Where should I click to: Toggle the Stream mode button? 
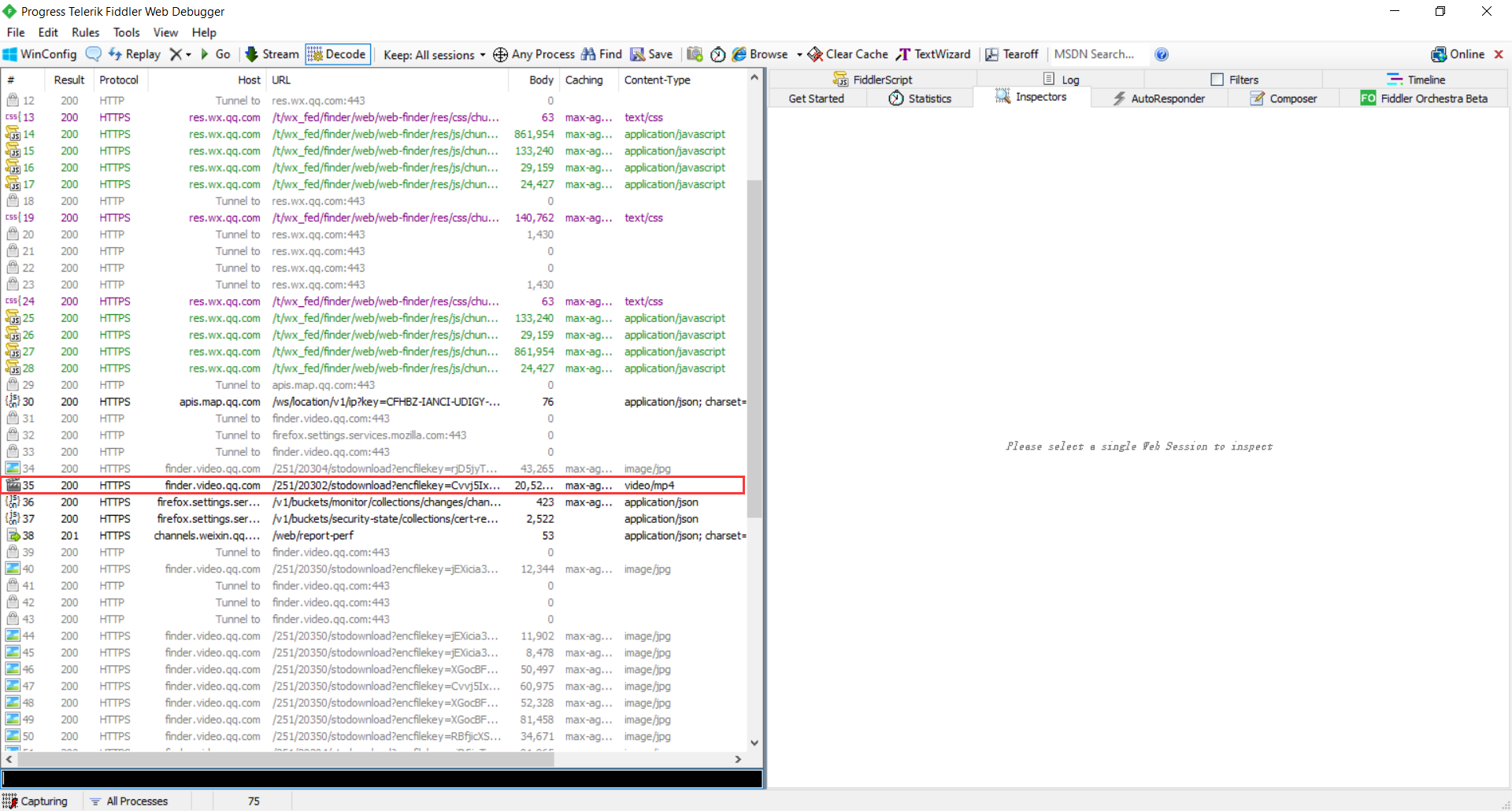pyautogui.click(x=272, y=54)
